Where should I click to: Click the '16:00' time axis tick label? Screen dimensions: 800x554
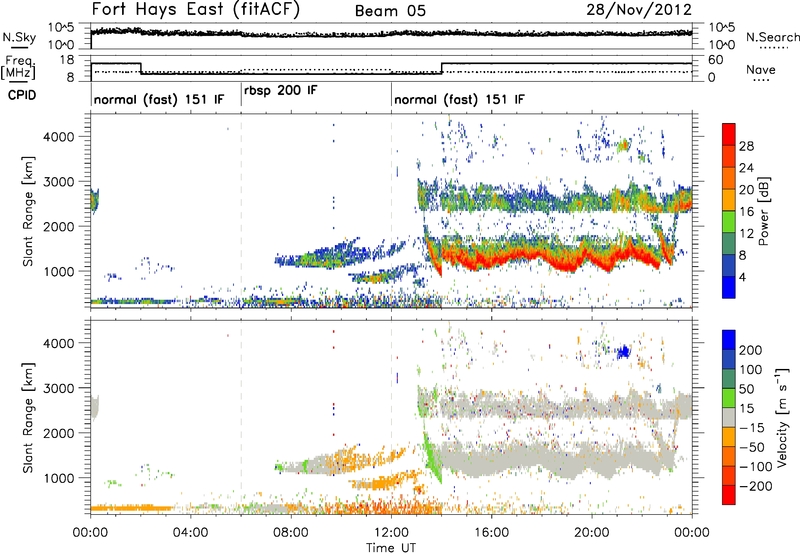coord(491,533)
